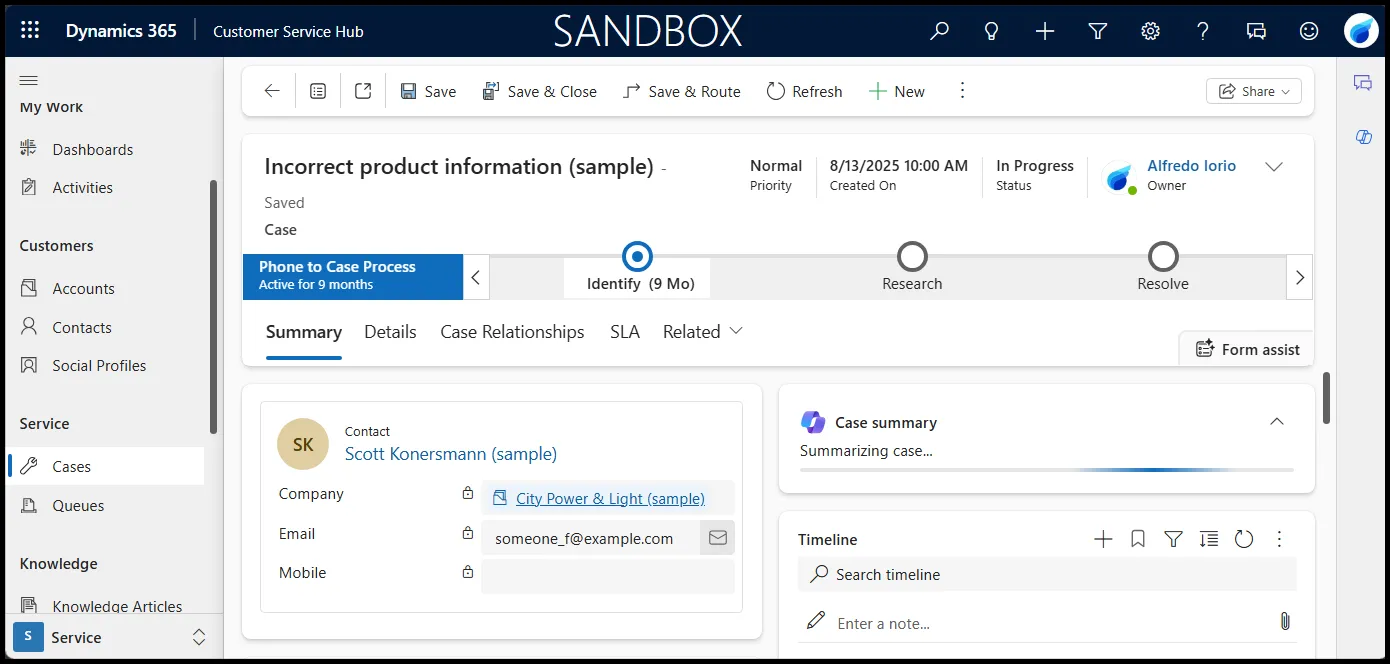Open the Copilot icon in the right side pane
1390x664 pixels.
pyautogui.click(x=1363, y=137)
